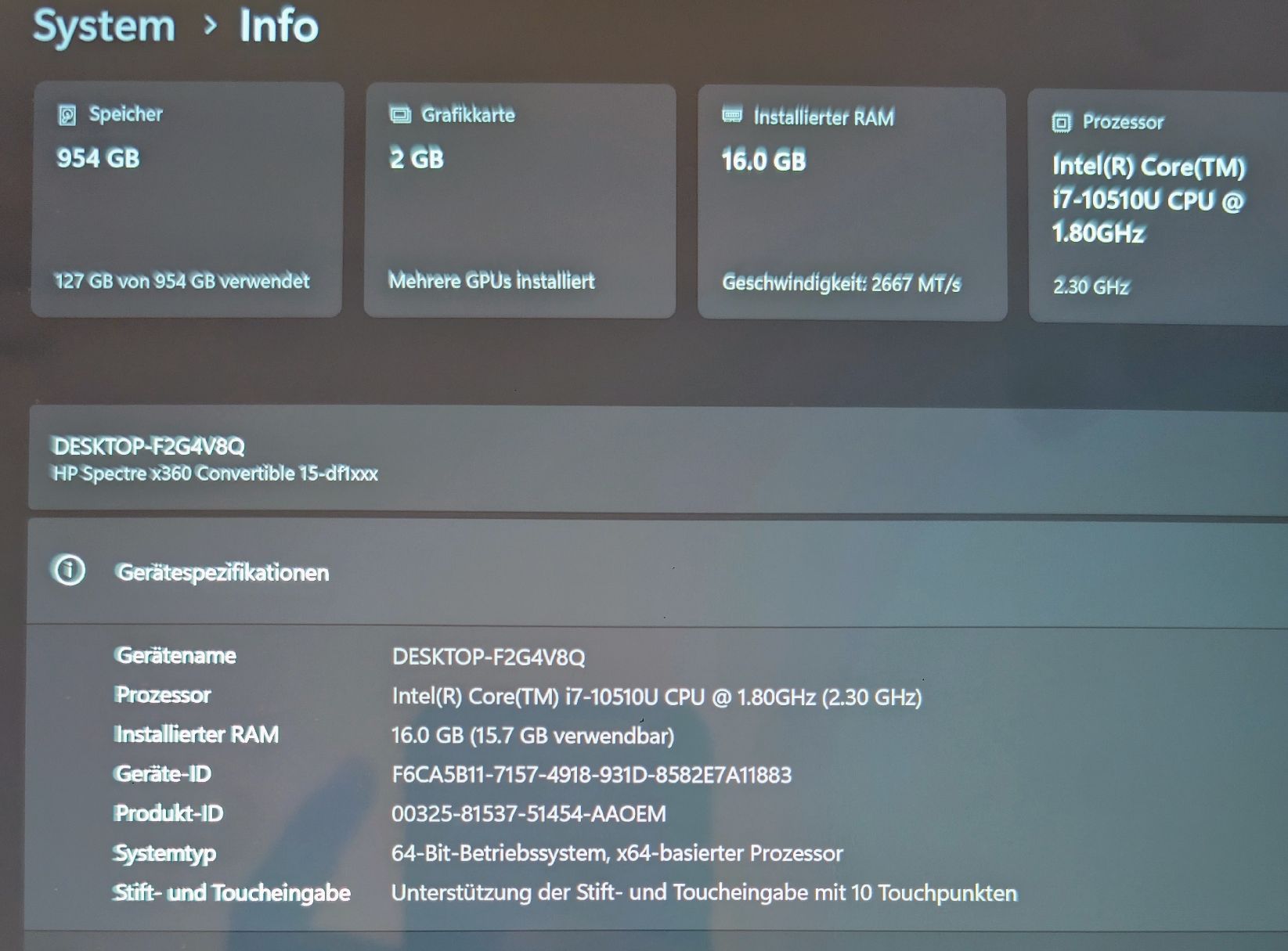Click the '10 Touchpunkten' pen and touch value
The height and width of the screenshot is (951, 1288).
[x=705, y=893]
